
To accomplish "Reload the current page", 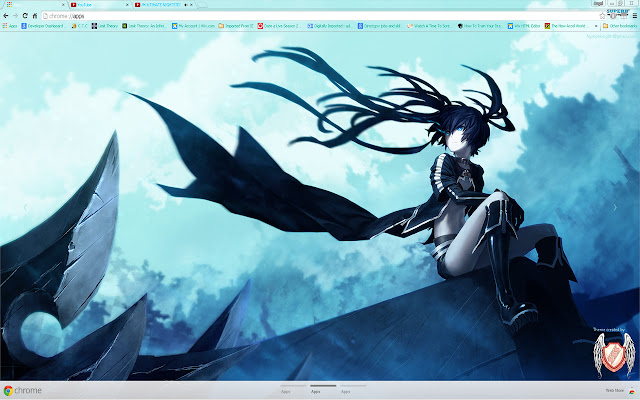I will [25, 16].
